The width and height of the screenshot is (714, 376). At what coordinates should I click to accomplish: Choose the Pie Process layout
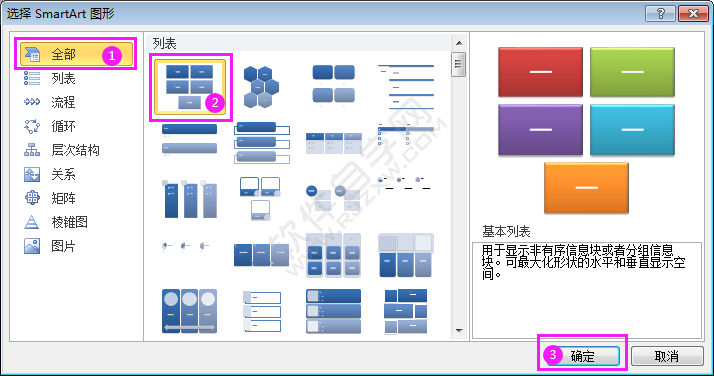point(186,246)
